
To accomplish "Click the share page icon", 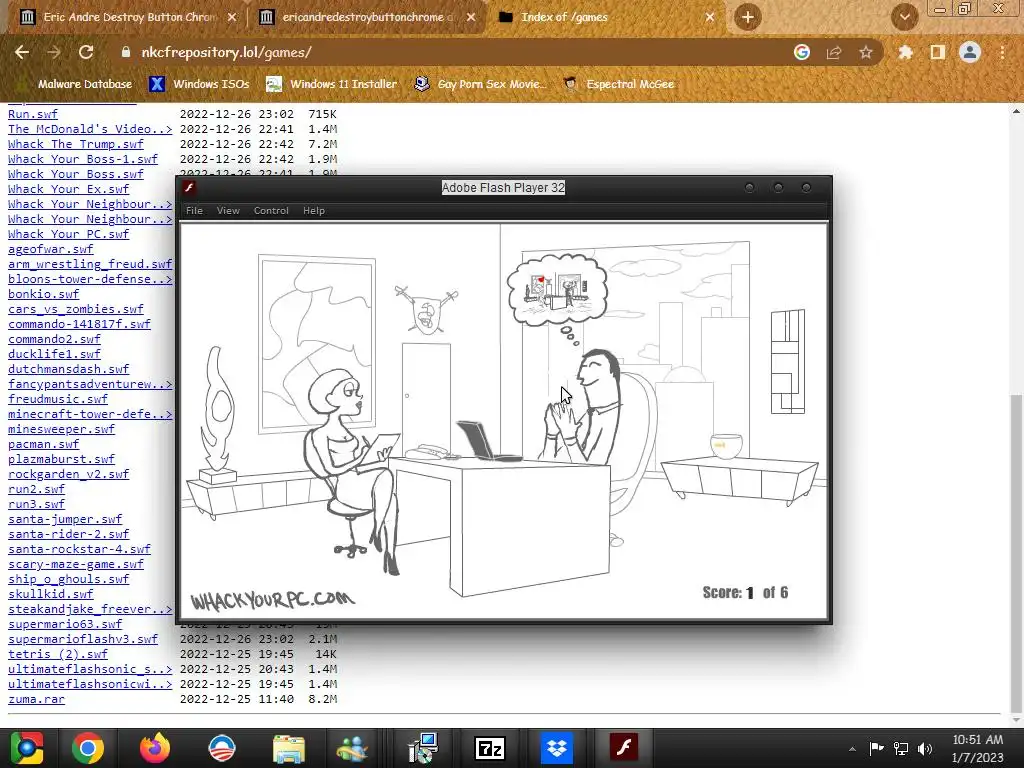I will (834, 52).
